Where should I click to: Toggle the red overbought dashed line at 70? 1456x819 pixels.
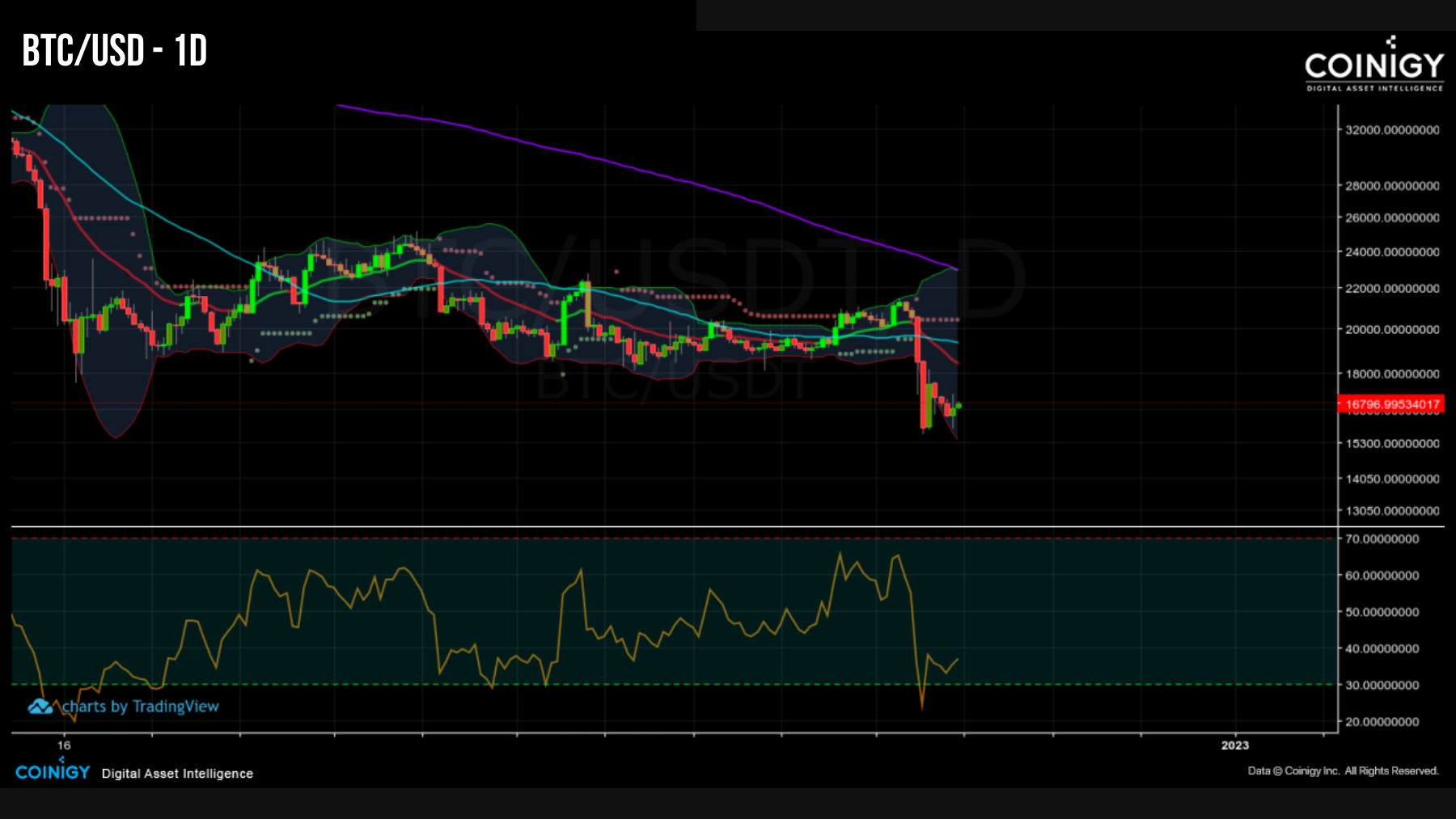click(x=566, y=536)
